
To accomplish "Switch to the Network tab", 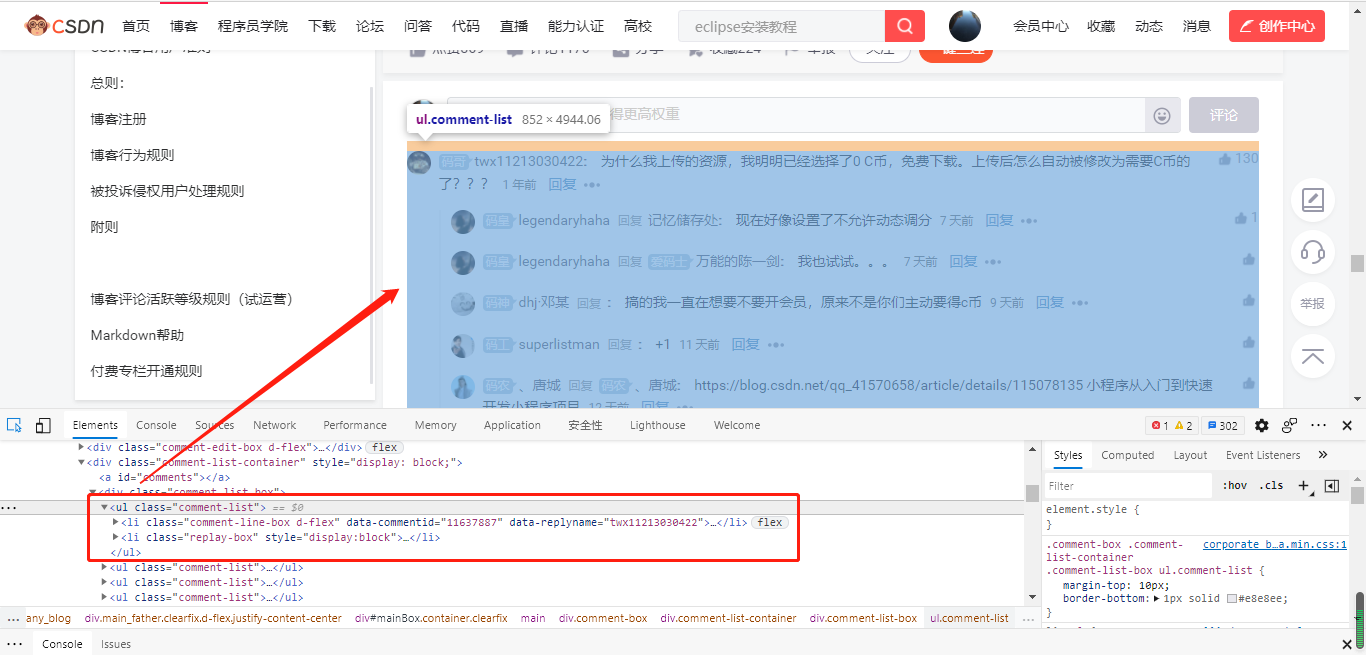I will (x=275, y=425).
